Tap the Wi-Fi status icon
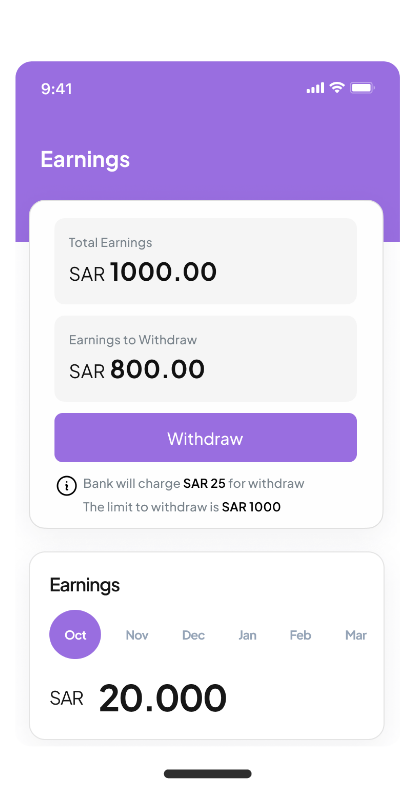 (337, 87)
